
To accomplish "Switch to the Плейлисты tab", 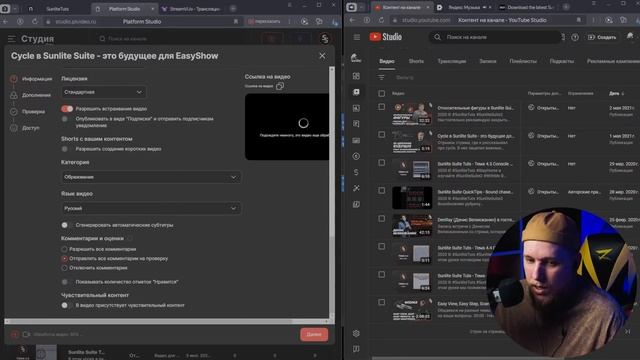I will tap(523, 61).
